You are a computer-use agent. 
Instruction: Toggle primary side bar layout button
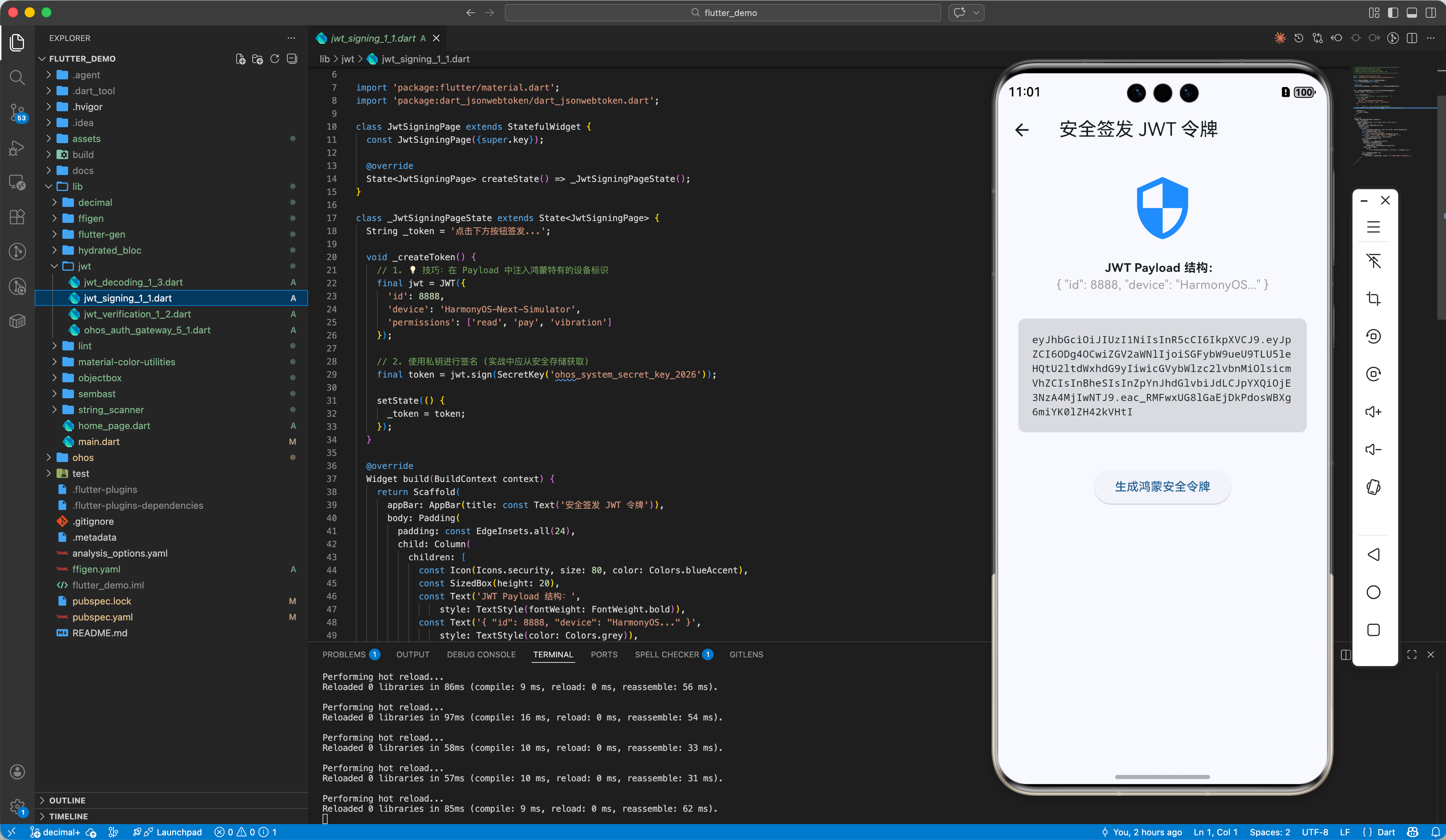click(1393, 13)
